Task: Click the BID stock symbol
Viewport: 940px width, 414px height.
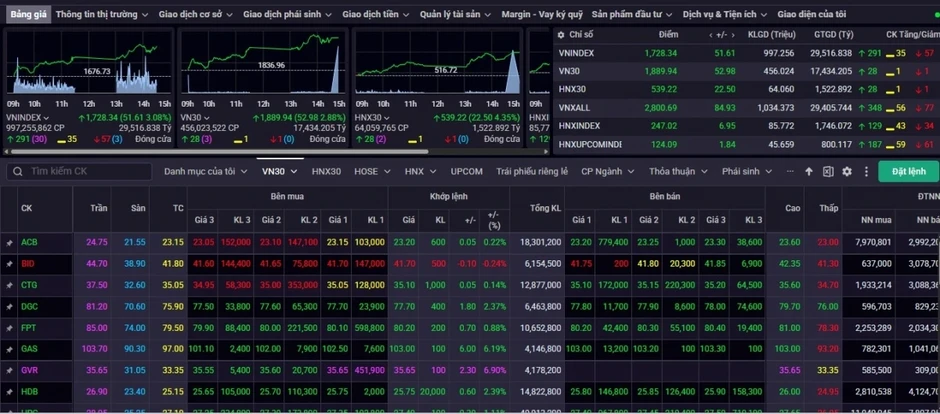Action: click(28, 264)
